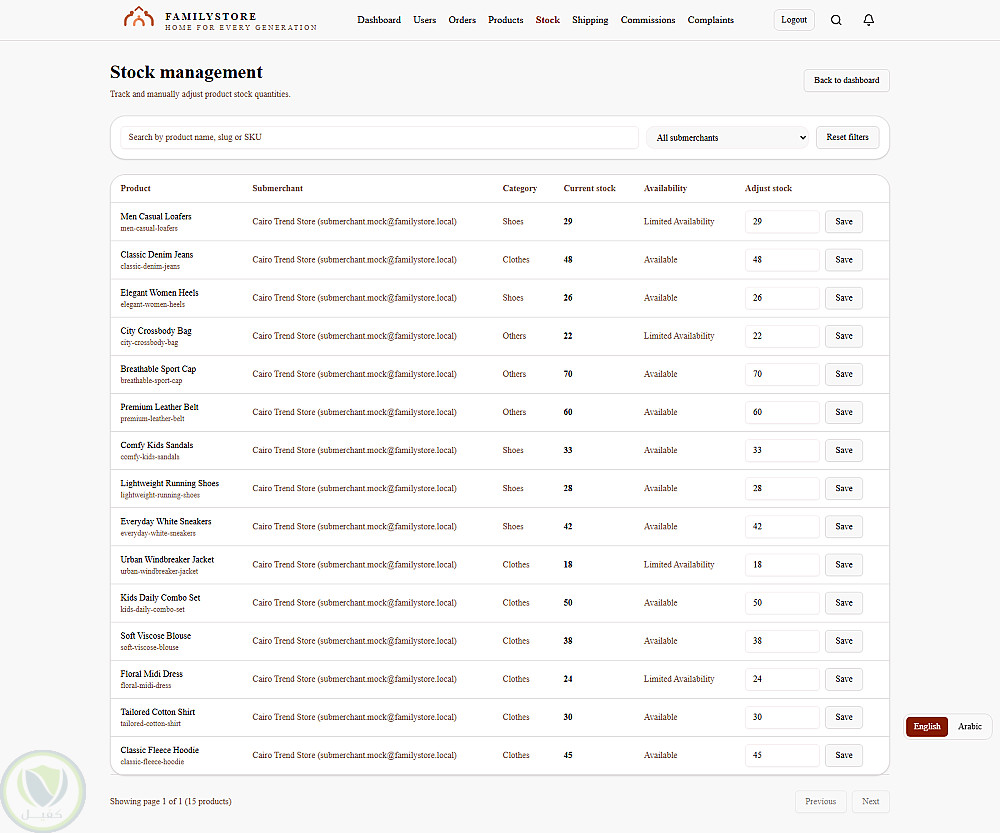
Task: Save stock for Comfy Kids Sandals
Action: (x=844, y=450)
